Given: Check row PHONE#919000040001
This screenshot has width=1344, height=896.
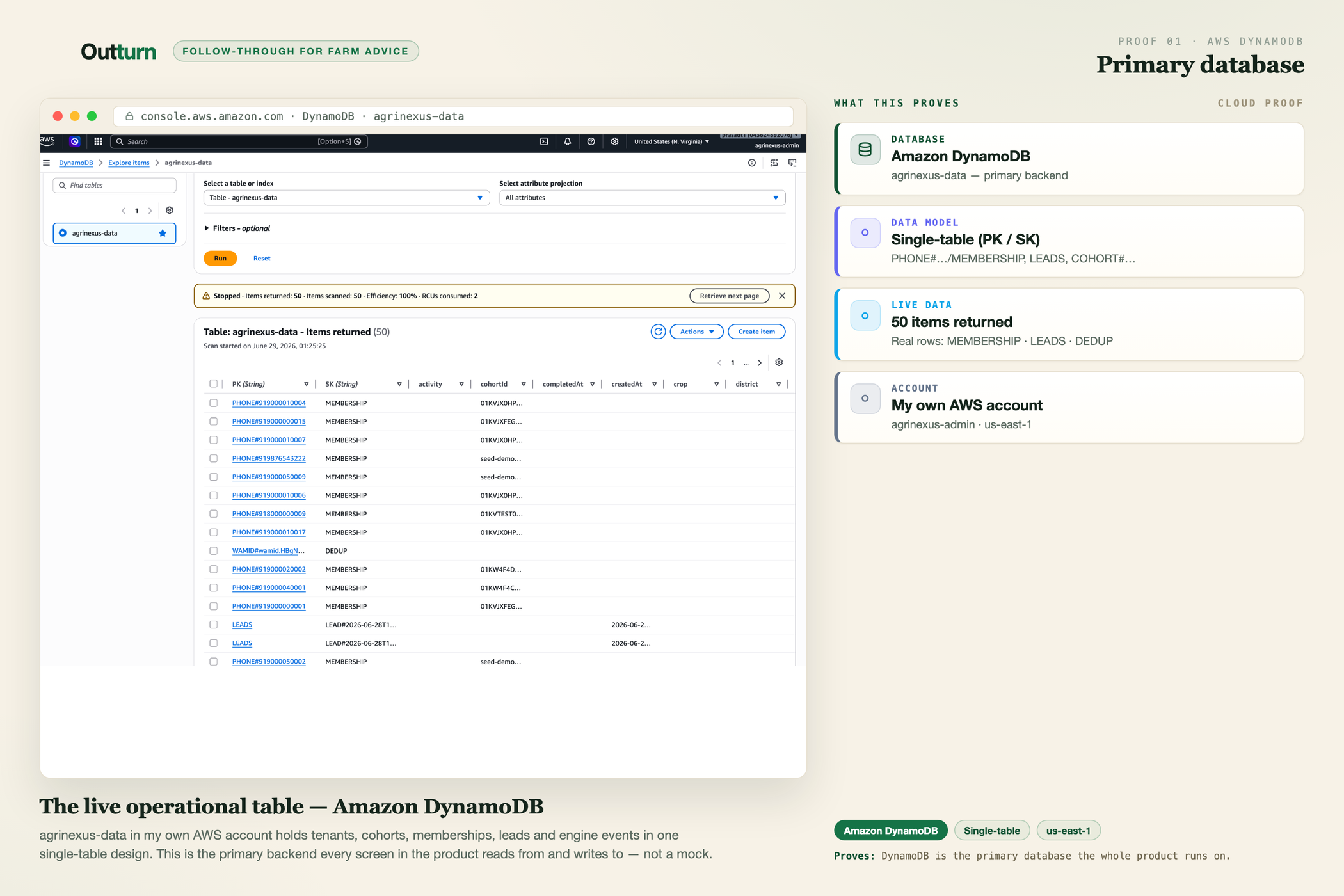Looking at the screenshot, I should point(213,588).
